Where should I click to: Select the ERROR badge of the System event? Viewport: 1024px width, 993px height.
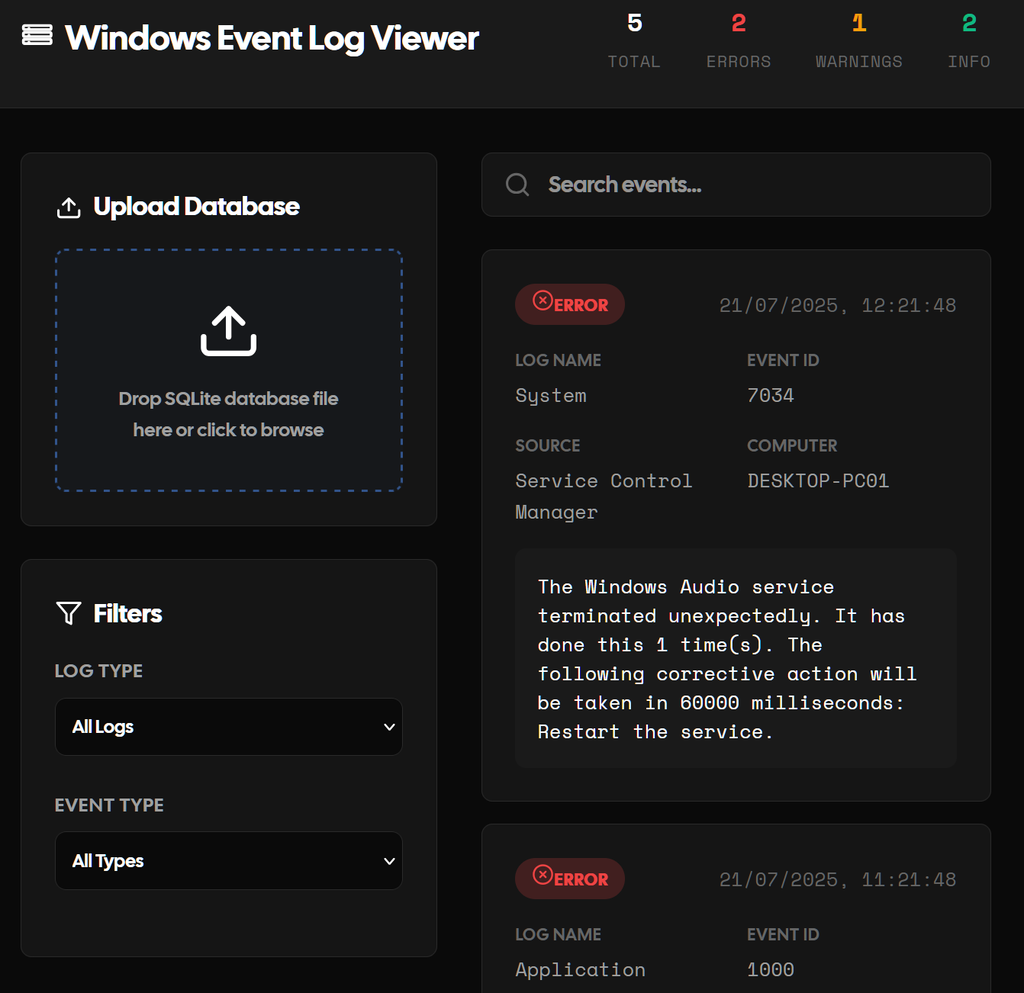coord(569,304)
